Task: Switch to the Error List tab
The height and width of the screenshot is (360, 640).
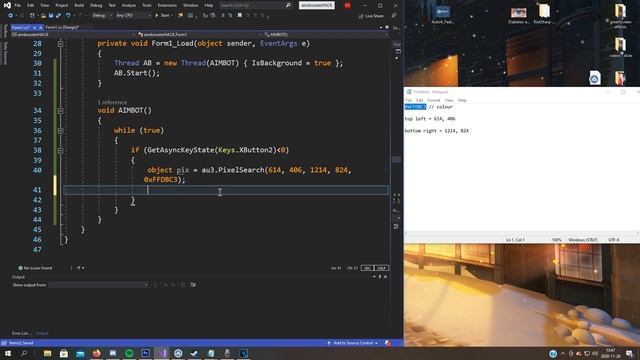Action: click(x=21, y=333)
